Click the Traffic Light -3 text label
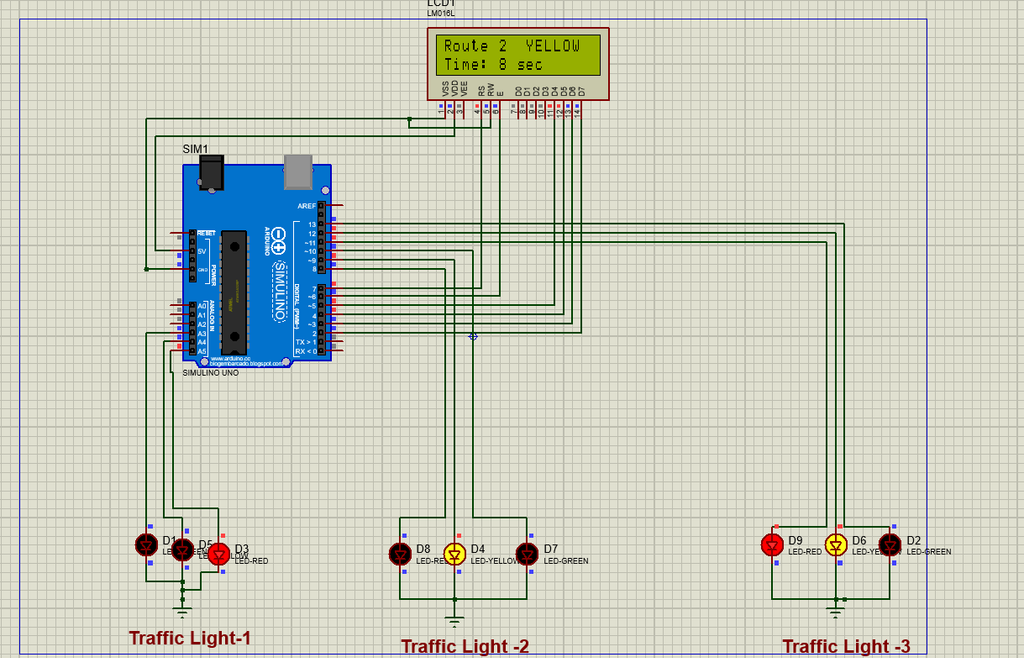Screen dimensions: 1024x658 coord(846,646)
